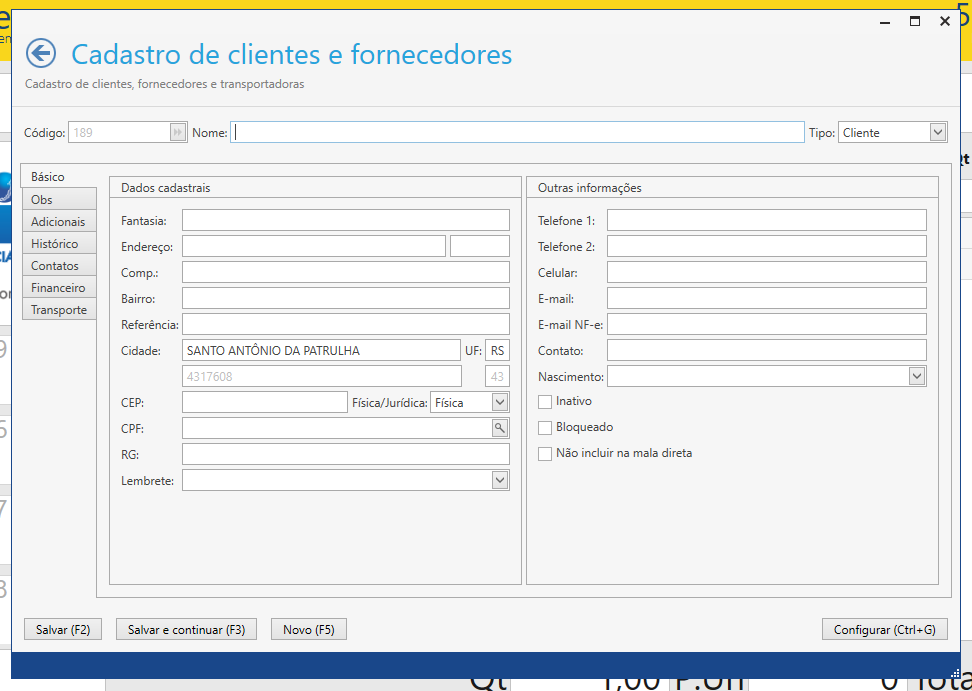Minimize the registration window

coord(883,21)
